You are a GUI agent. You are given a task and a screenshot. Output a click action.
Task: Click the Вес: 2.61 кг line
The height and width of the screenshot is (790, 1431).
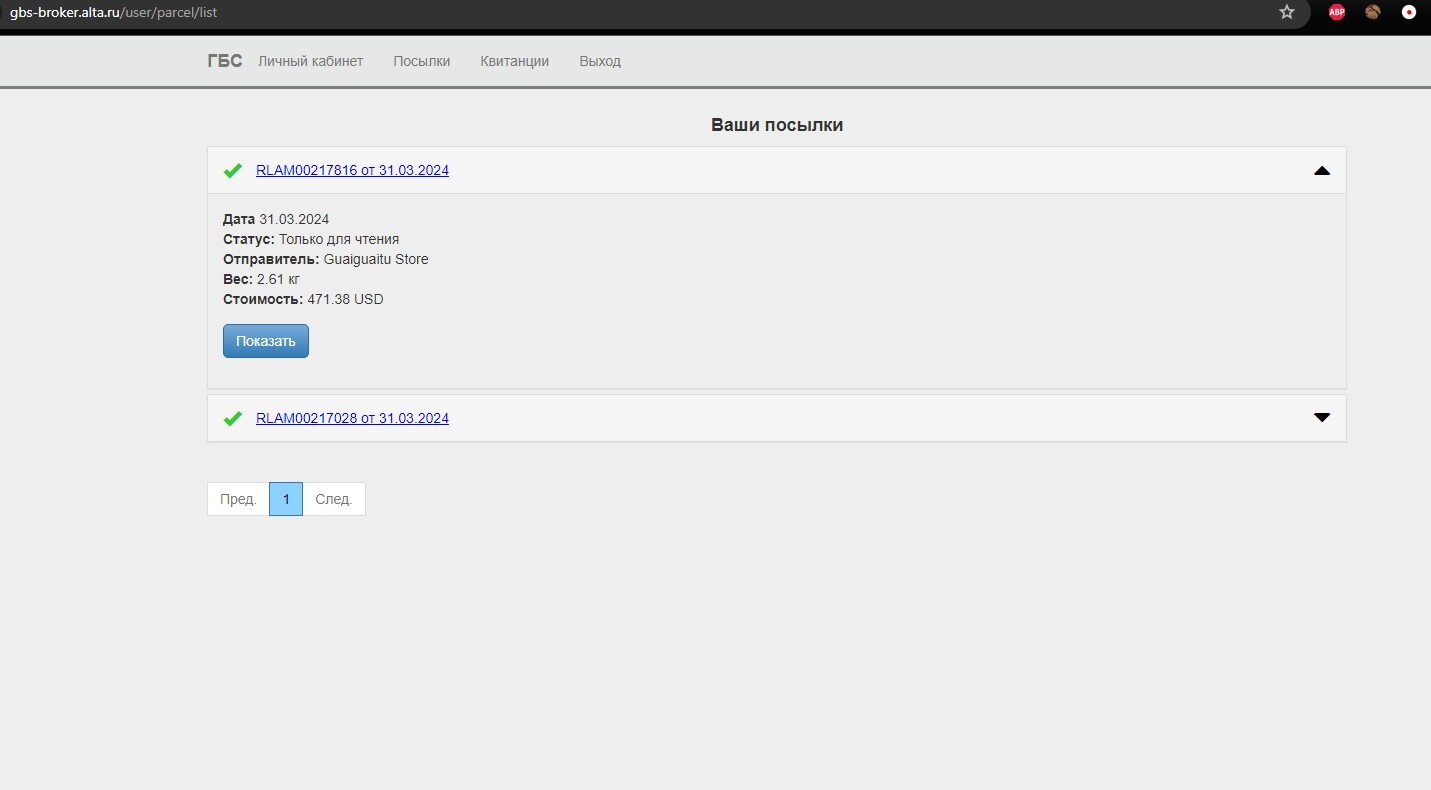[x=261, y=279]
